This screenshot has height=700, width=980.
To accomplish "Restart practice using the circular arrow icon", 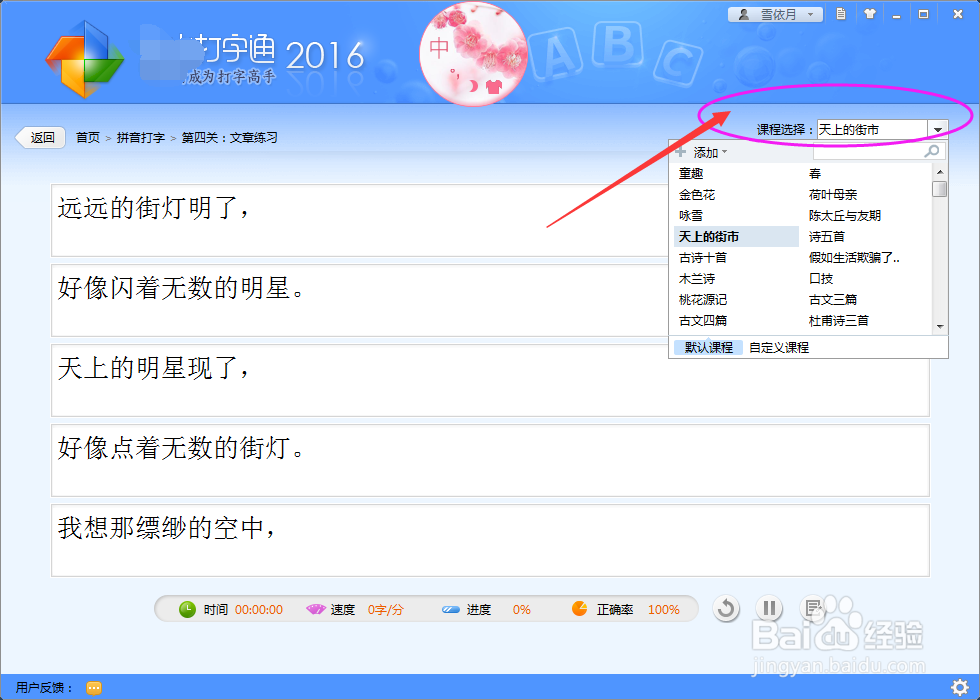I will [726, 608].
